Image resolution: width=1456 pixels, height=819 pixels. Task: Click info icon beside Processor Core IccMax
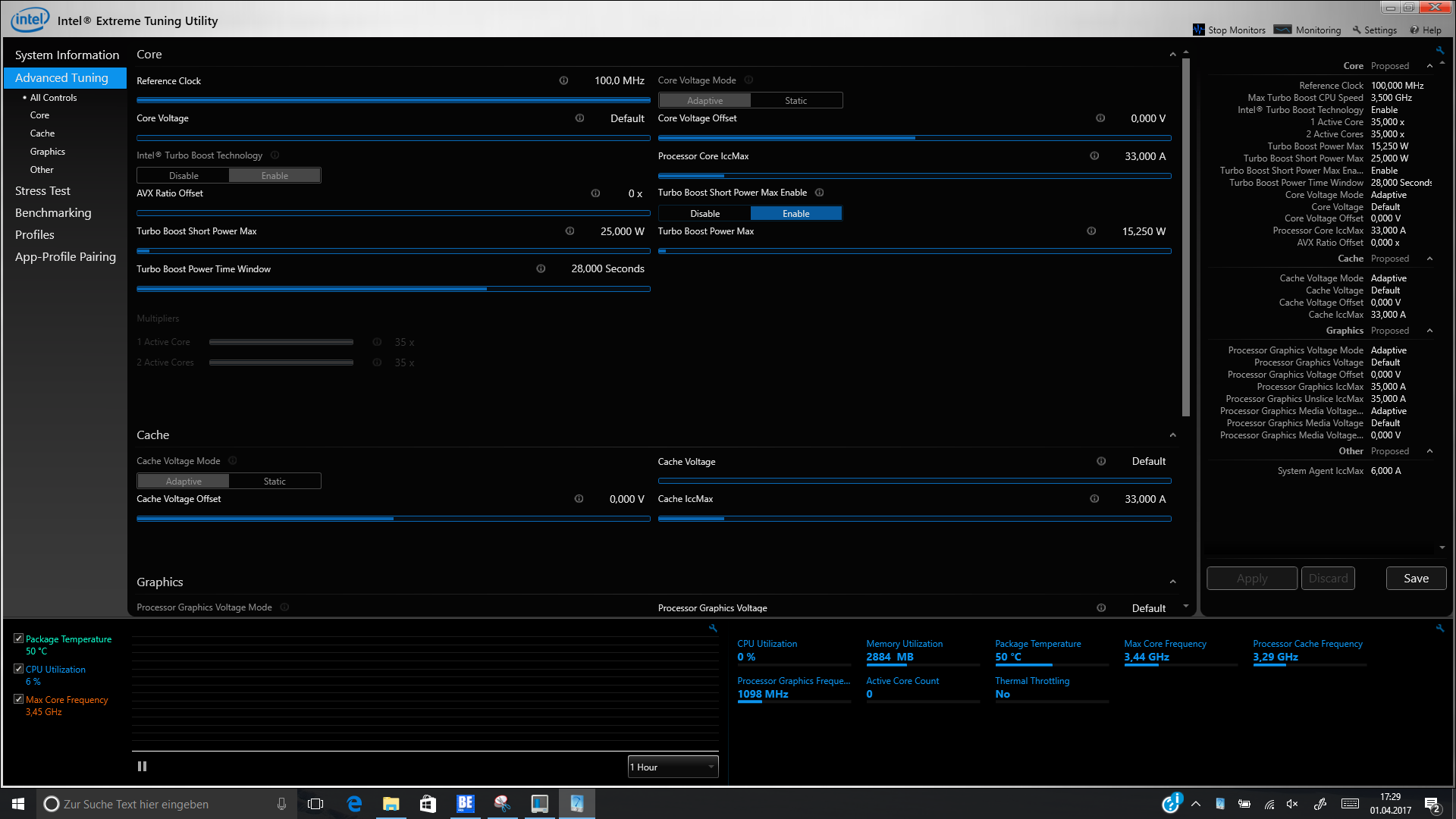tap(1094, 156)
